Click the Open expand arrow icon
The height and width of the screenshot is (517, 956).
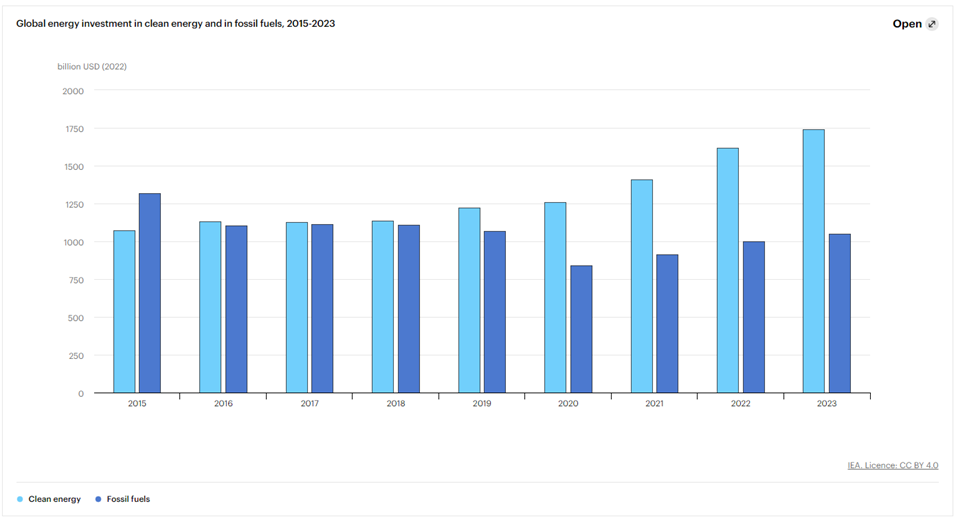pos(932,24)
